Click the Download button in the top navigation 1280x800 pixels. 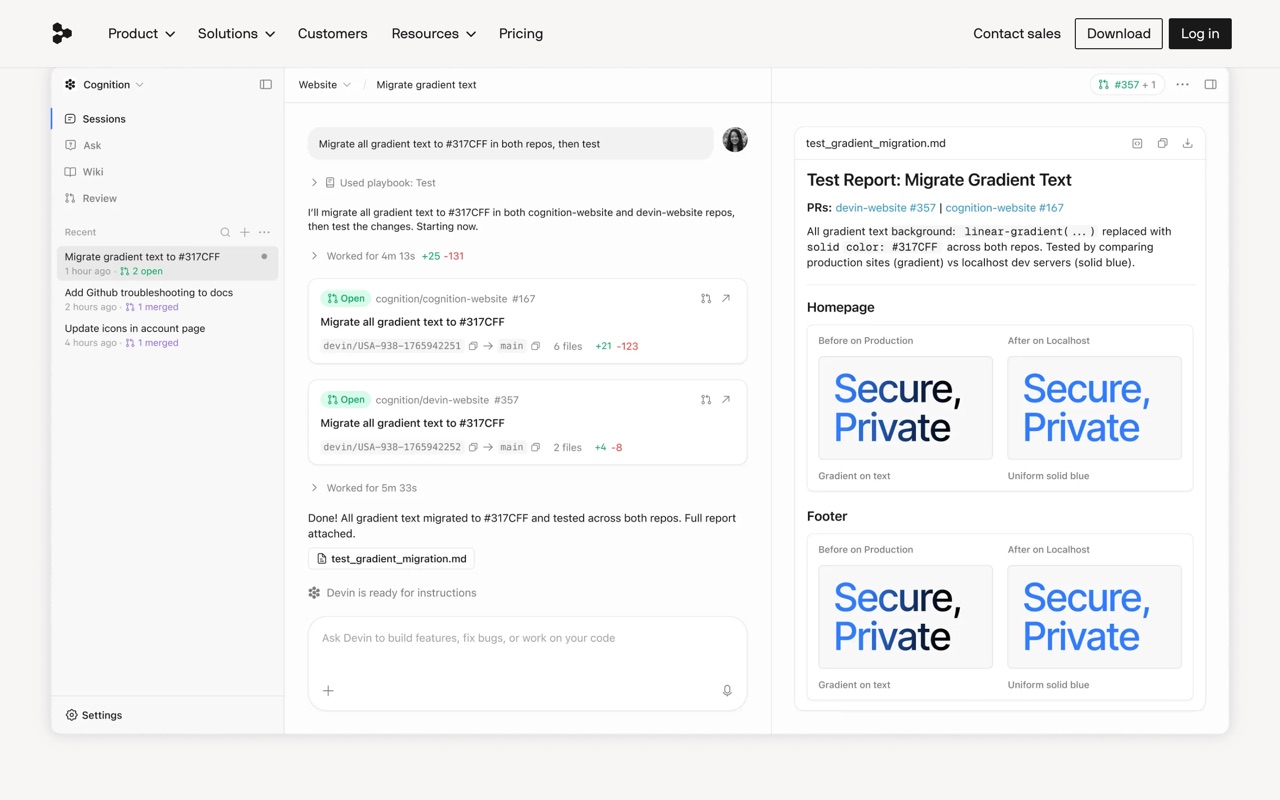click(x=1119, y=33)
